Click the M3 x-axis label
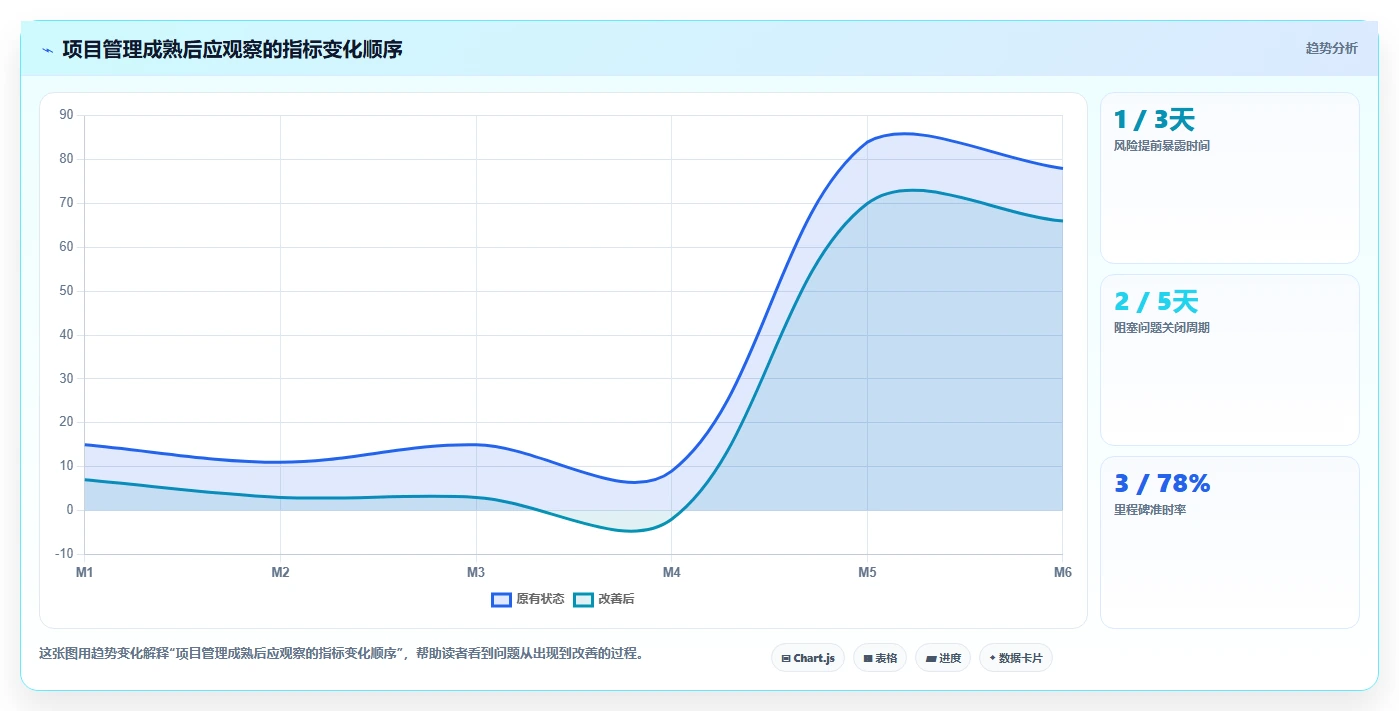 [476, 572]
